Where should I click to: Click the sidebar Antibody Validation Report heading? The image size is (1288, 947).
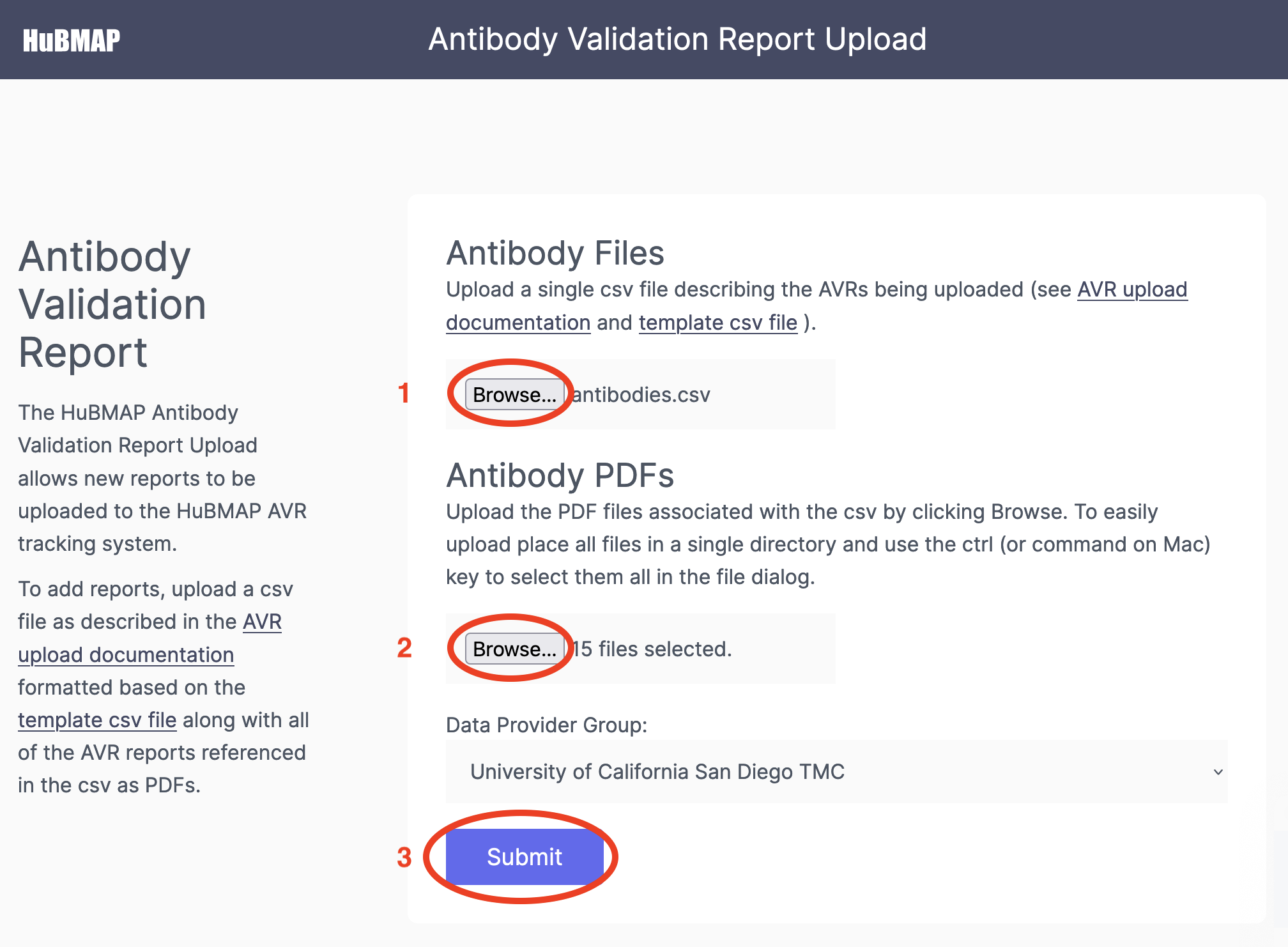112,304
